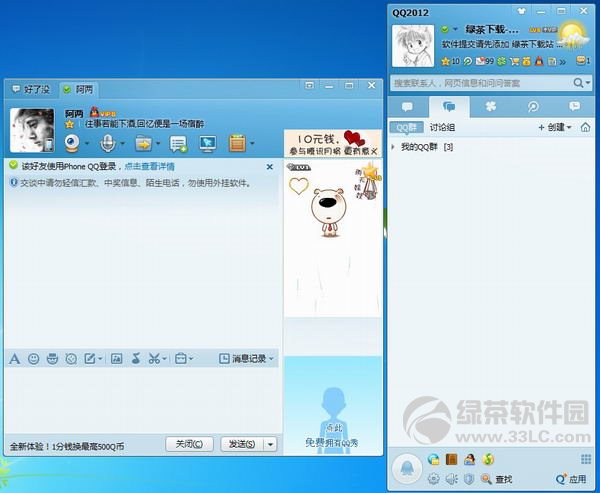Open the Qzone flower tab
This screenshot has height=493, width=600.
coord(491,106)
